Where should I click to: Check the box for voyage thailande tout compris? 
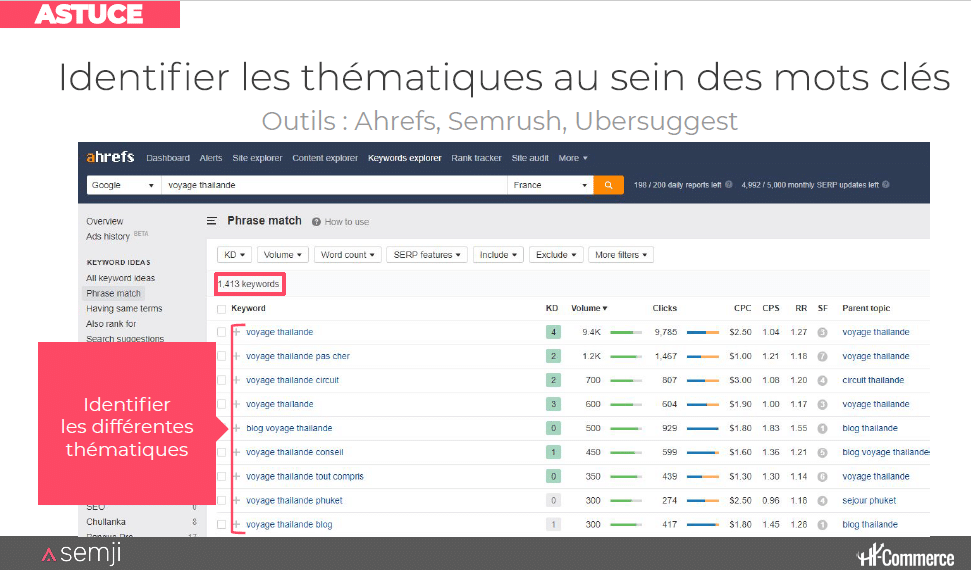pos(221,476)
